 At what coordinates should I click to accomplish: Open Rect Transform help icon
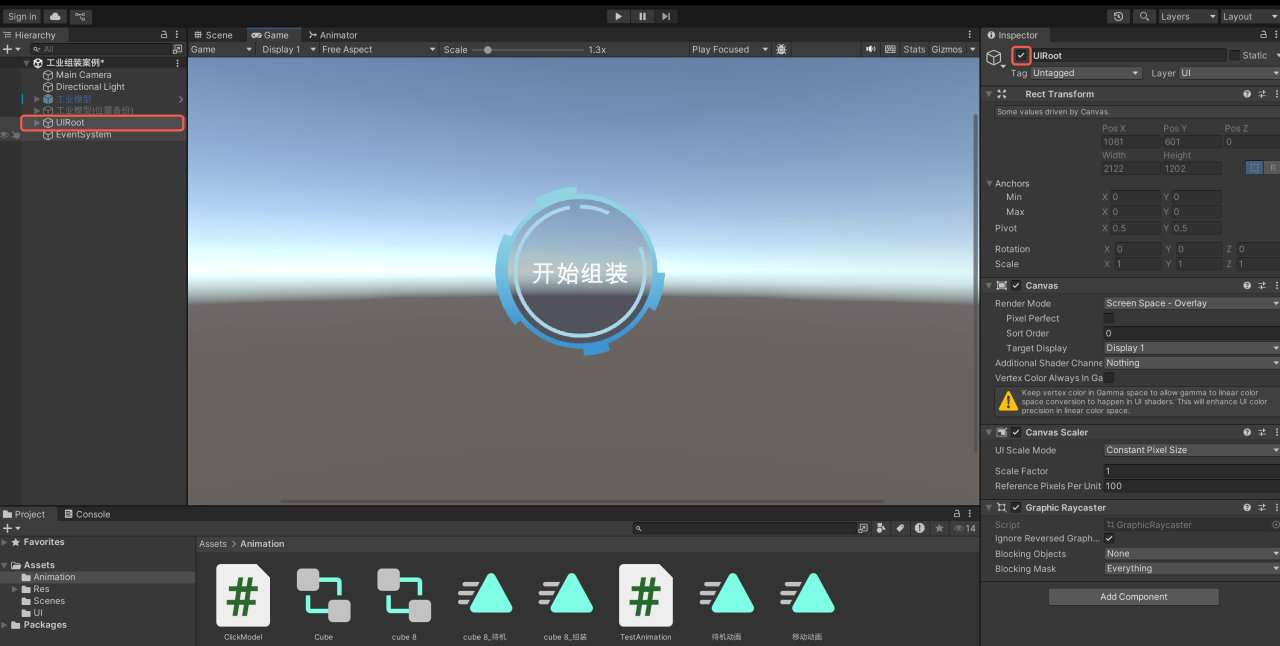click(1247, 94)
